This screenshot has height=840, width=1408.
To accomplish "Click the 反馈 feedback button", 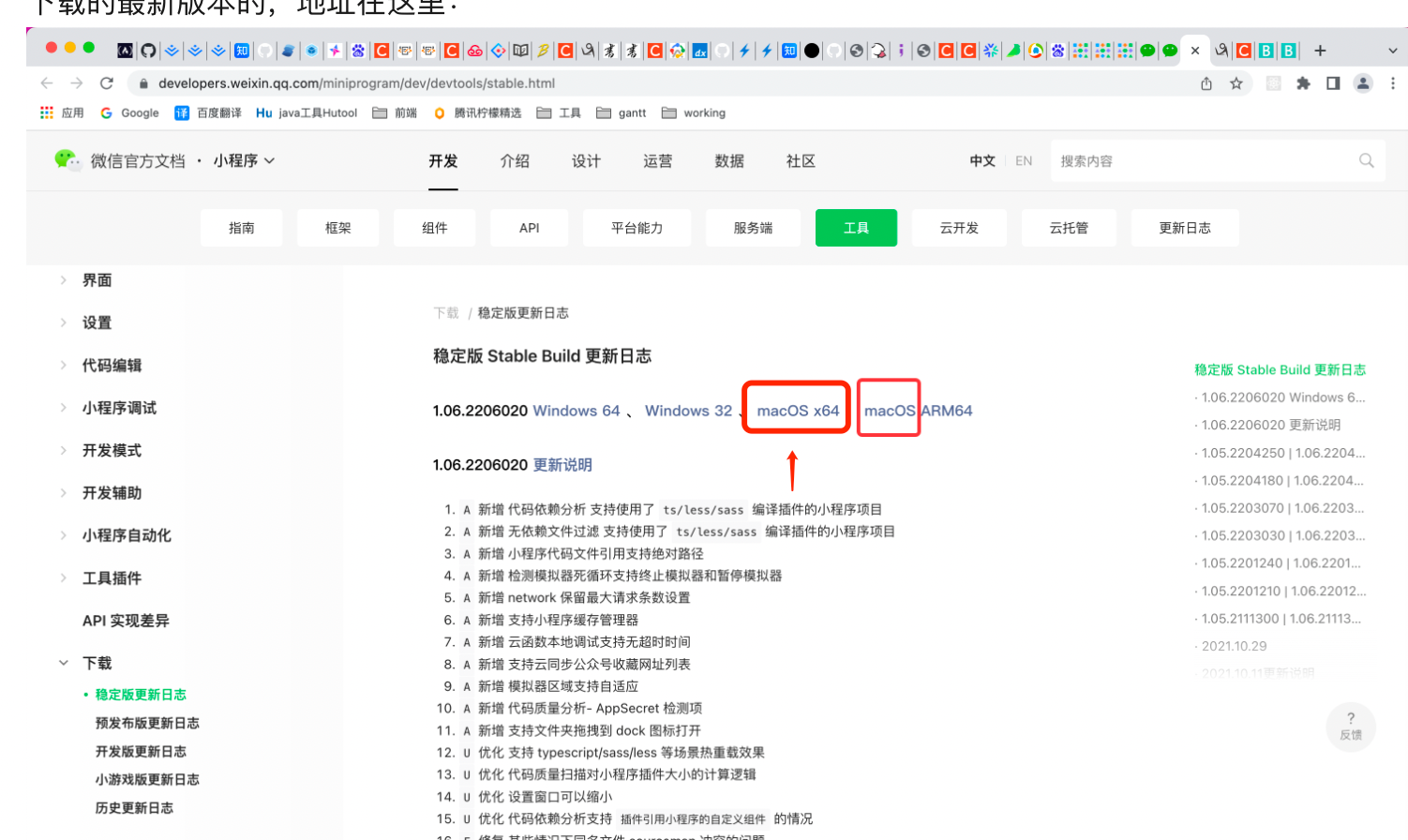I will point(1351,727).
